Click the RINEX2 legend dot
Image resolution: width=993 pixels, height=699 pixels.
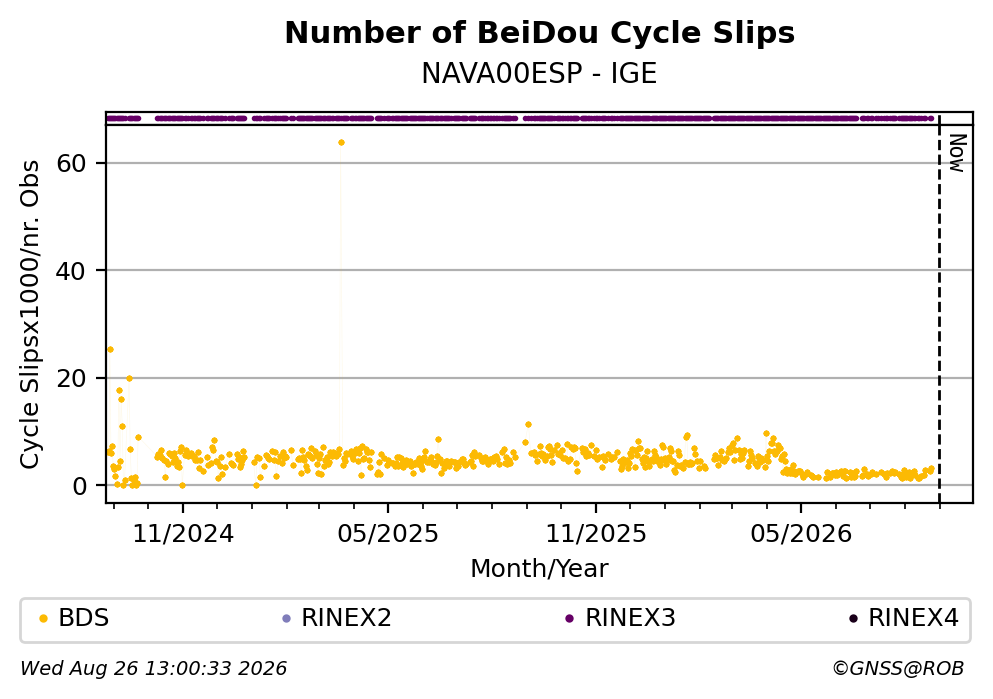pos(286,619)
